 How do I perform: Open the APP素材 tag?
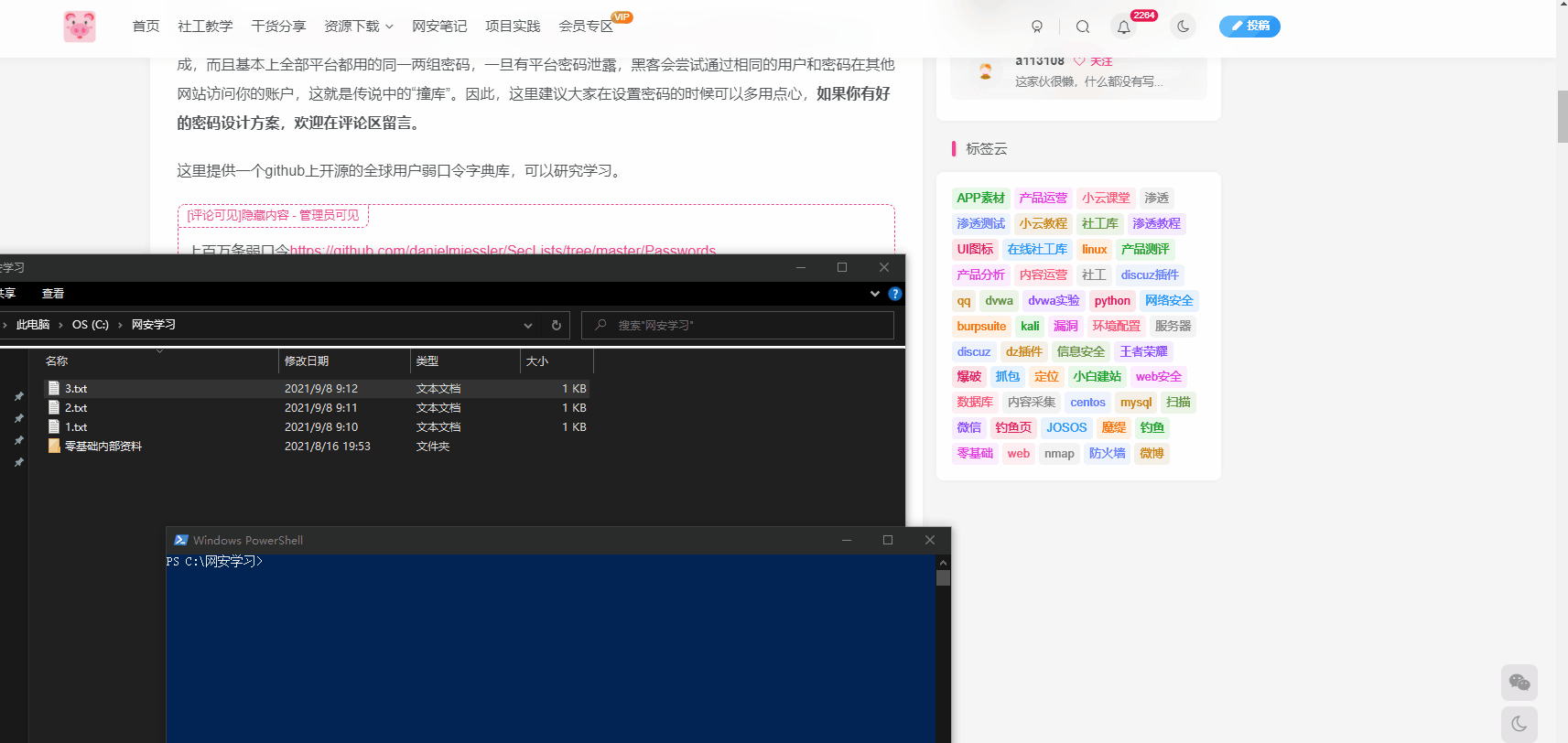click(x=980, y=198)
